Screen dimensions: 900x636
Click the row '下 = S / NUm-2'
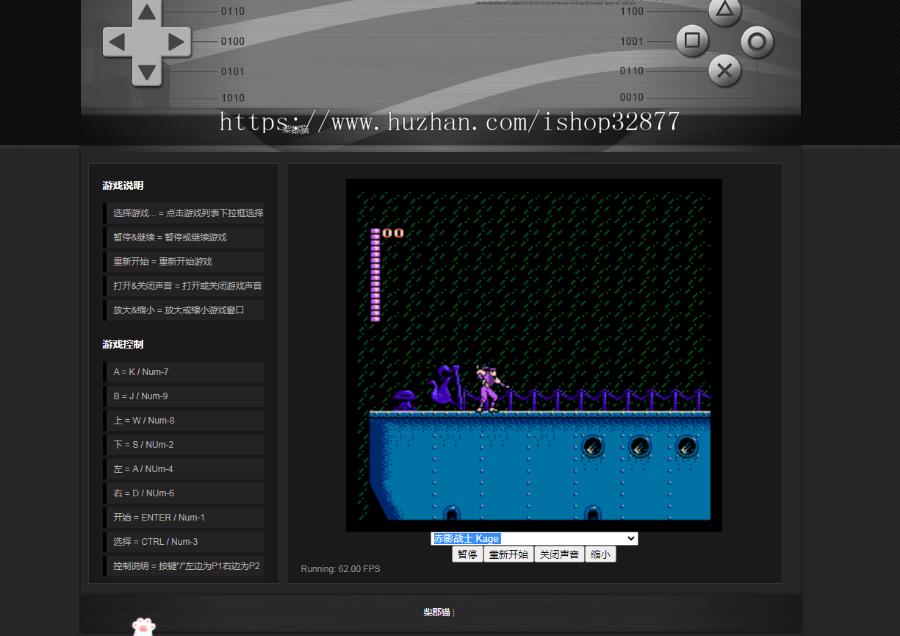tap(184, 445)
